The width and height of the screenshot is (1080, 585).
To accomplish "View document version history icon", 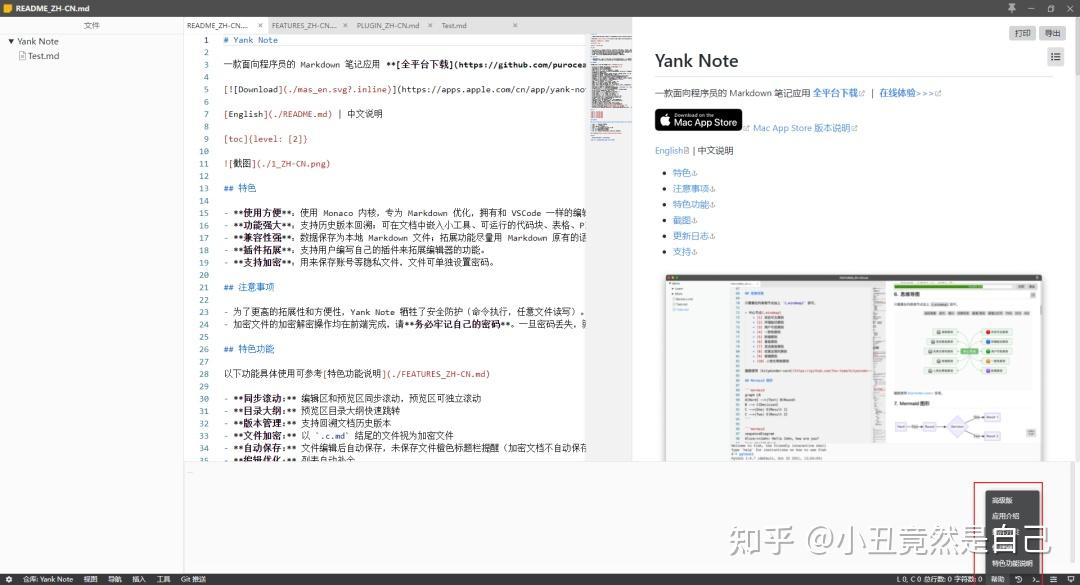I will pyautogui.click(x=1018, y=578).
